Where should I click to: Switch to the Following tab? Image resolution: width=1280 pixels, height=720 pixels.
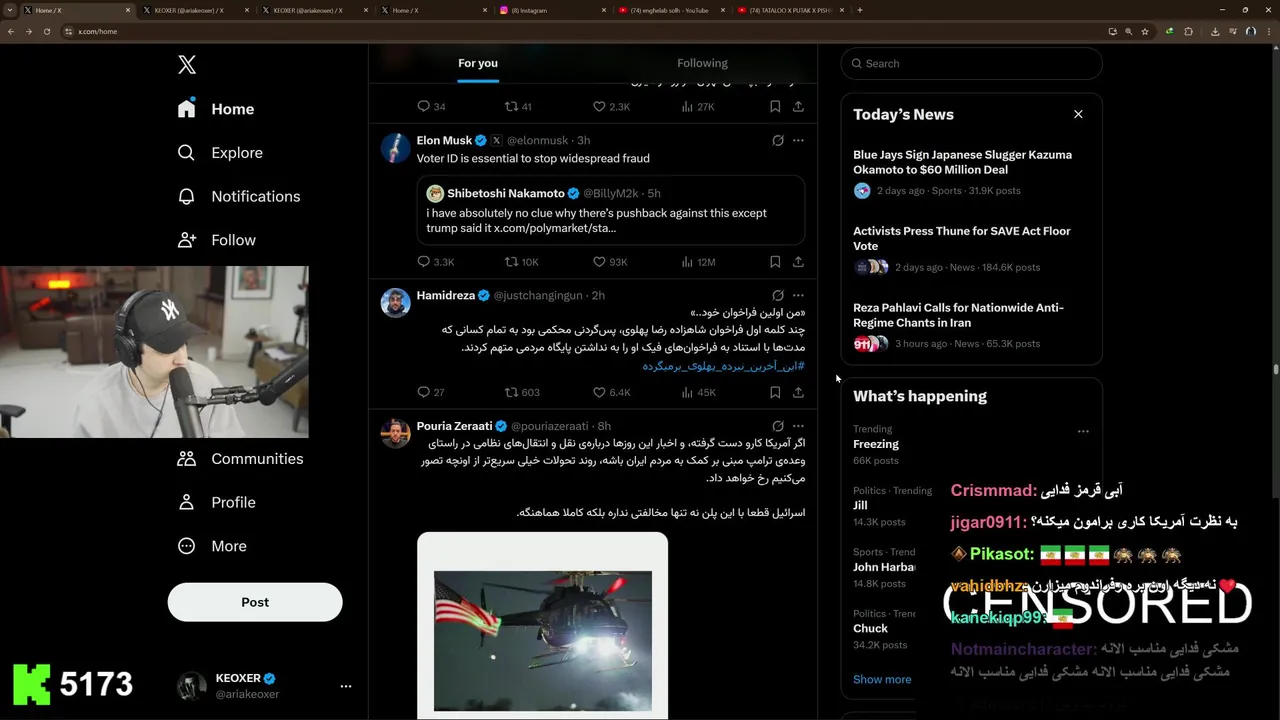tap(702, 63)
